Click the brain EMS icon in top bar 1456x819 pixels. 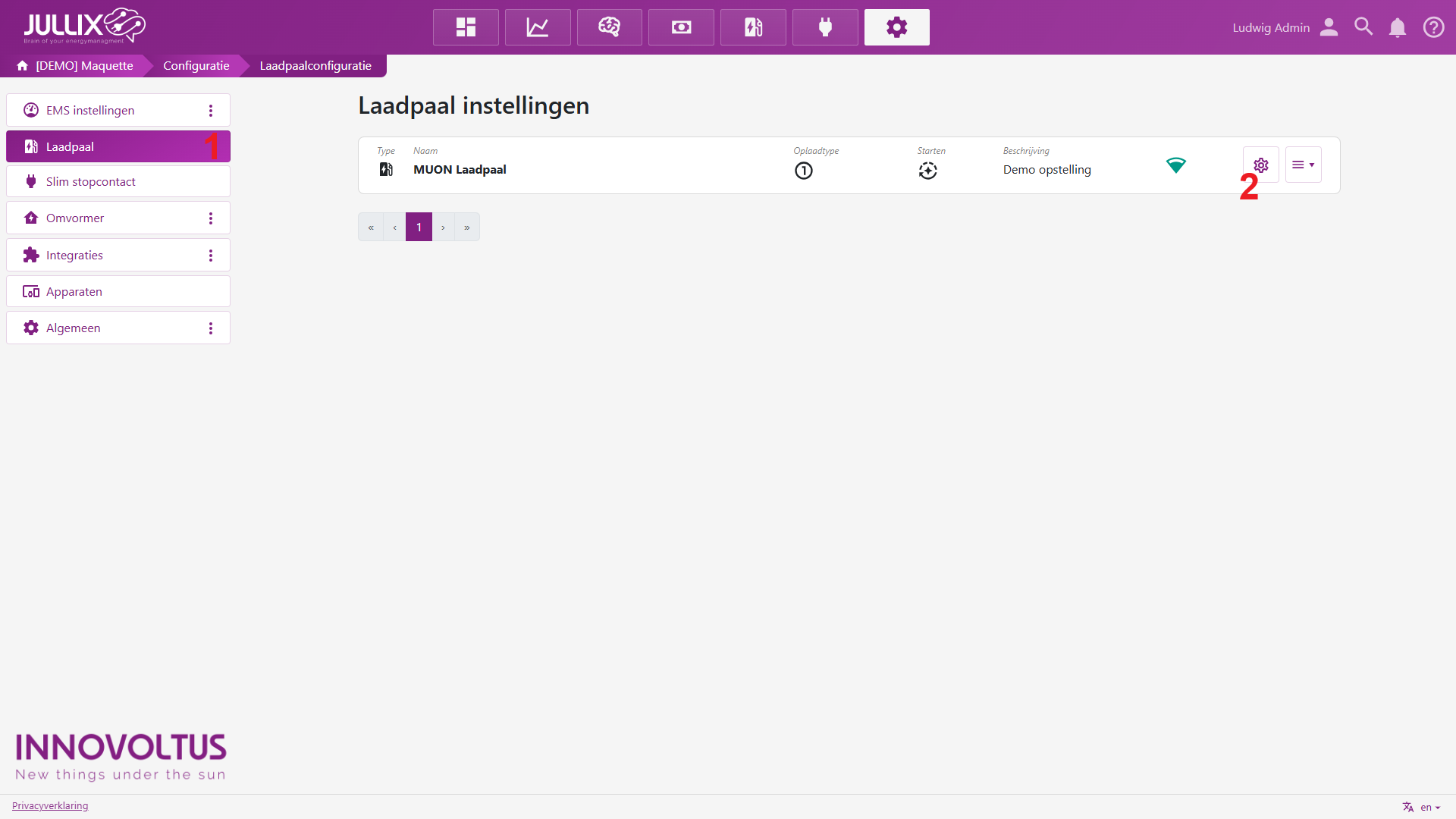(609, 27)
